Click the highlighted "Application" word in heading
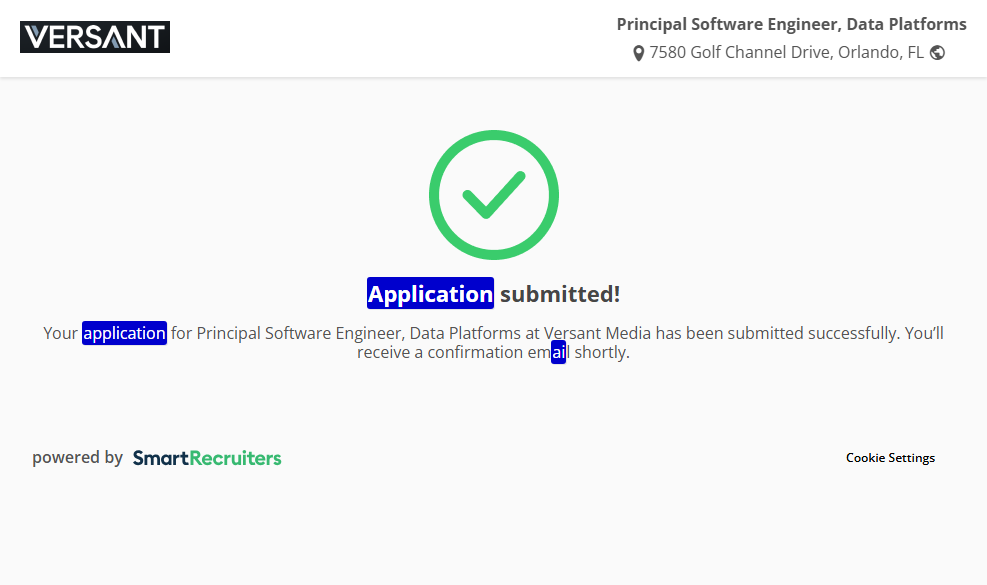The width and height of the screenshot is (987, 585). click(430, 294)
